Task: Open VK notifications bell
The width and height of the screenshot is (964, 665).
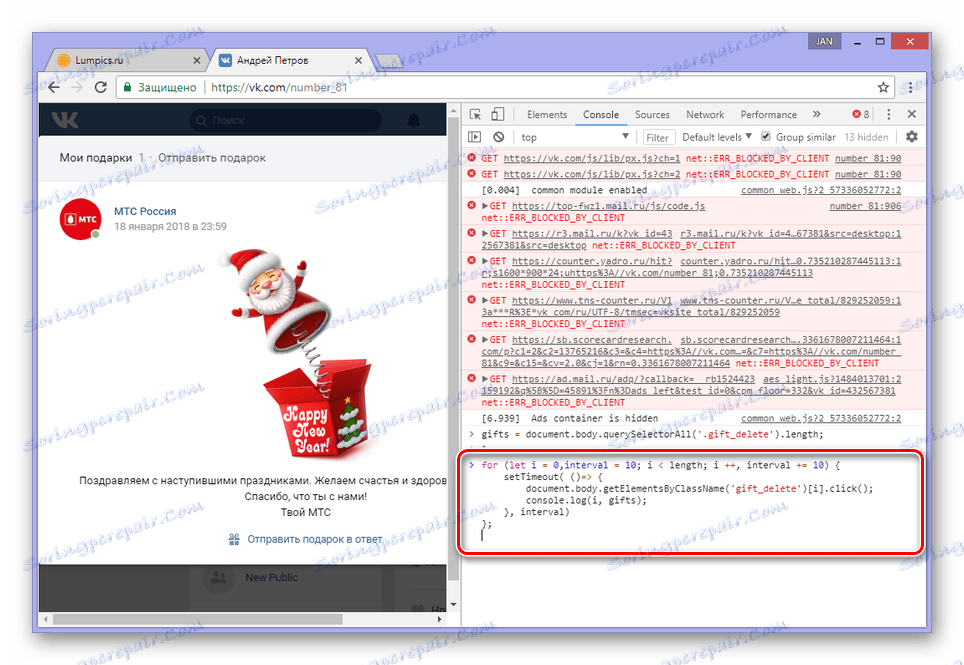Action: click(x=414, y=120)
